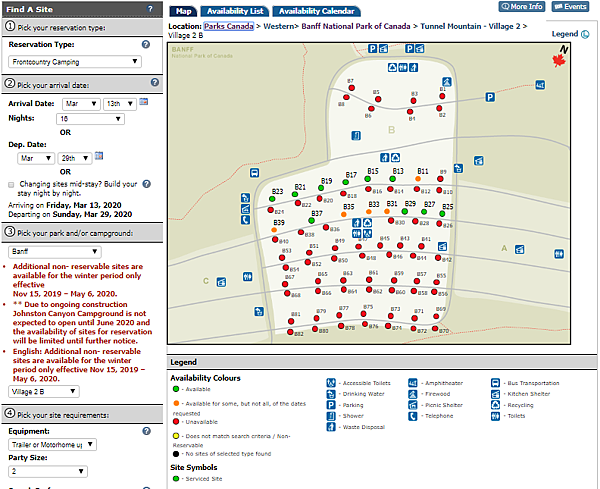
Task: Open arrival date help icon
Action: click(155, 82)
